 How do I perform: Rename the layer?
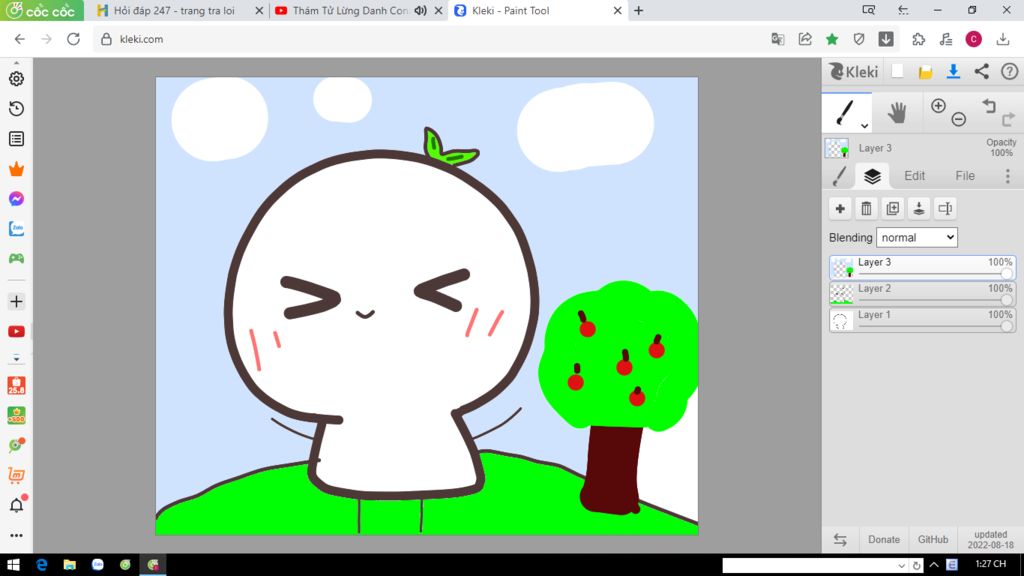pos(945,208)
